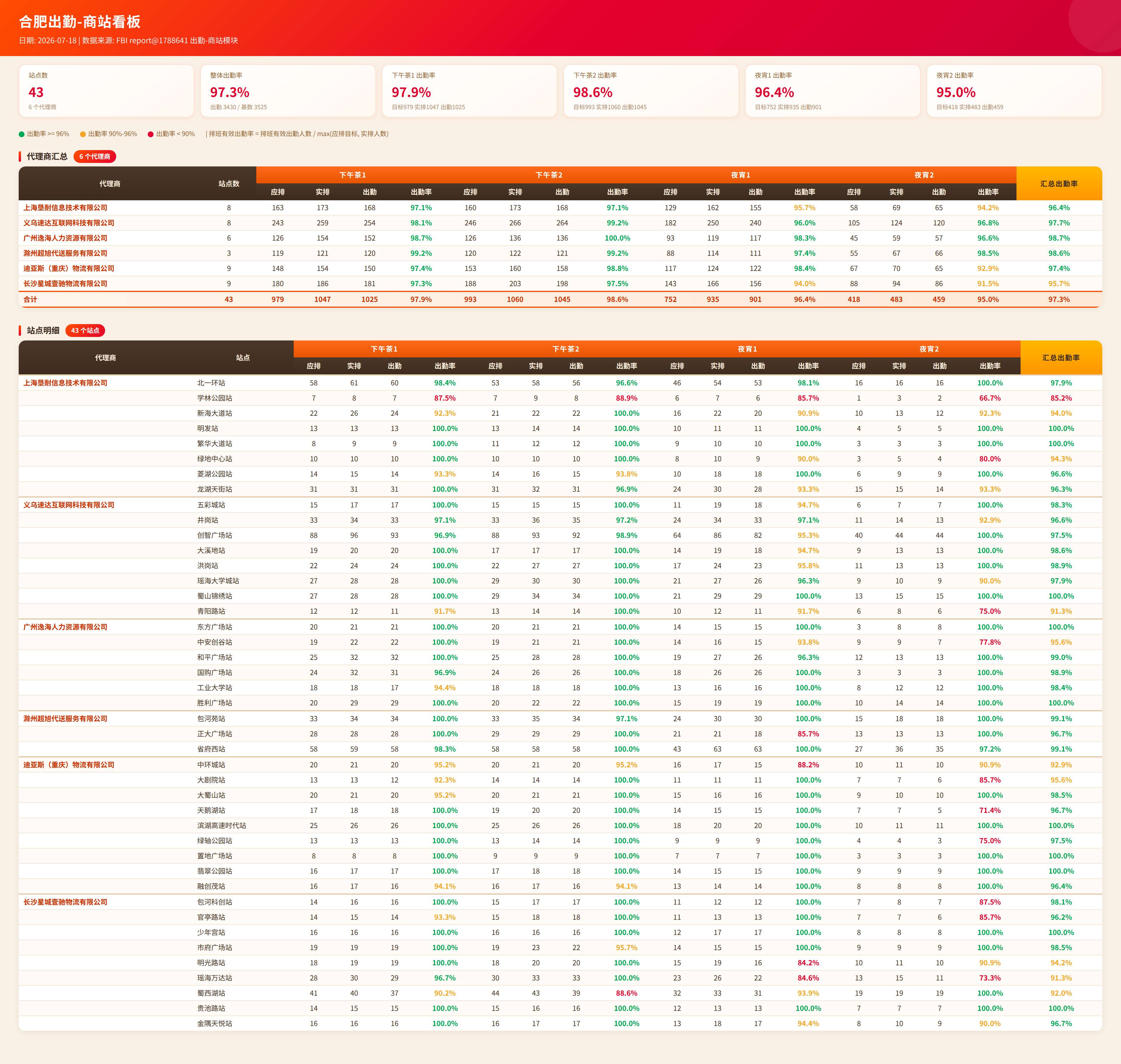Select 广州逸海人力资源有限公司 in agent summary table
The height and width of the screenshot is (1064, 1121).
coord(65,238)
